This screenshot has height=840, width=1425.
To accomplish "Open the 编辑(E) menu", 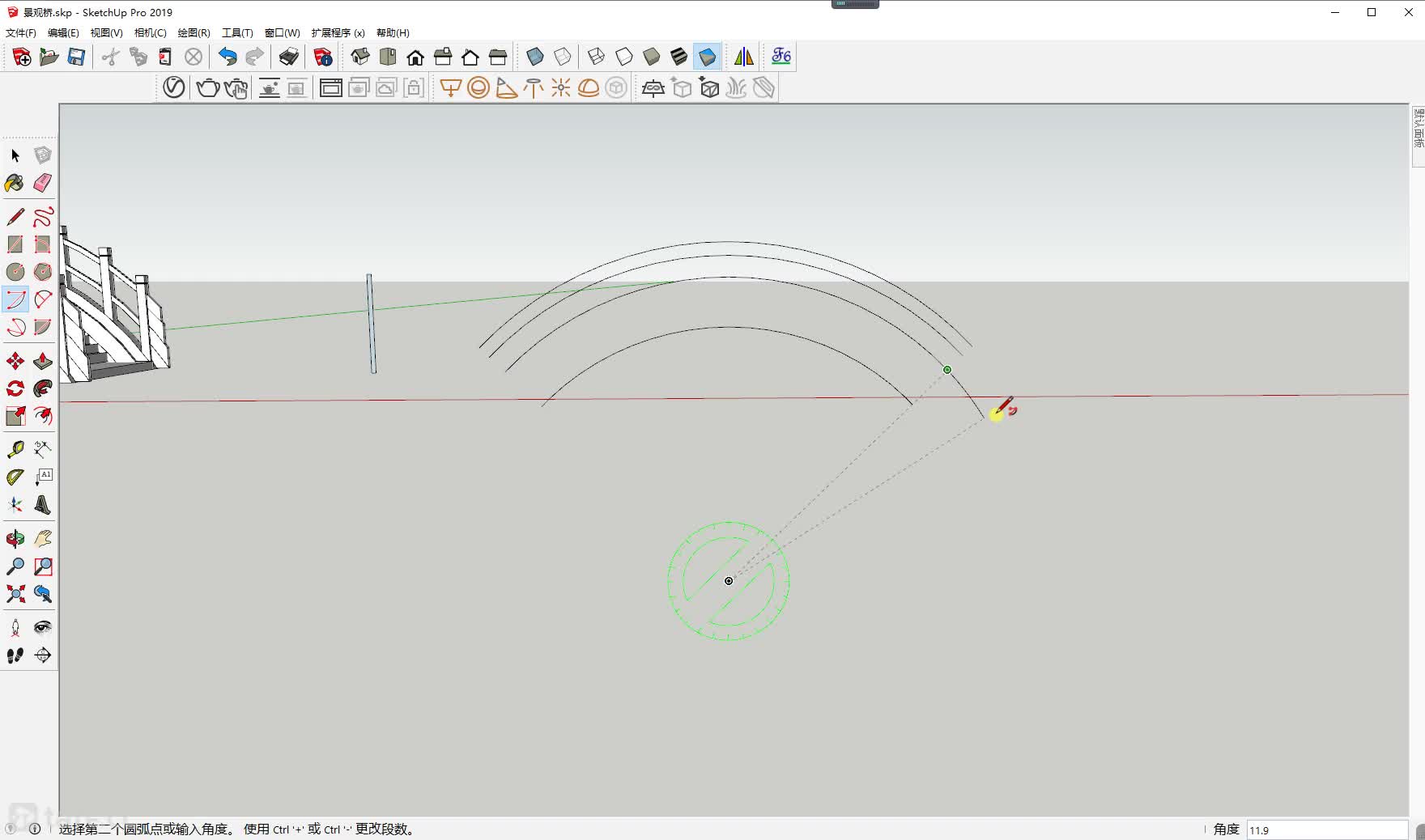I will (x=63, y=33).
